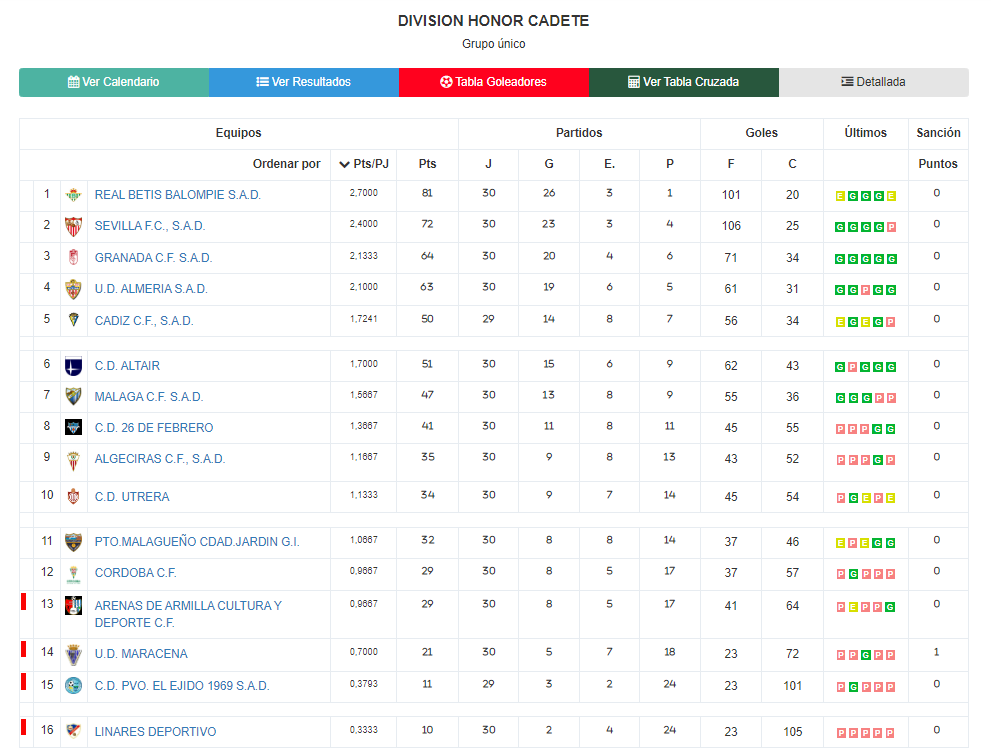Image resolution: width=991 pixels, height=752 pixels.
Task: Click the first result badge in the Real Betis row
Action: 840,196
